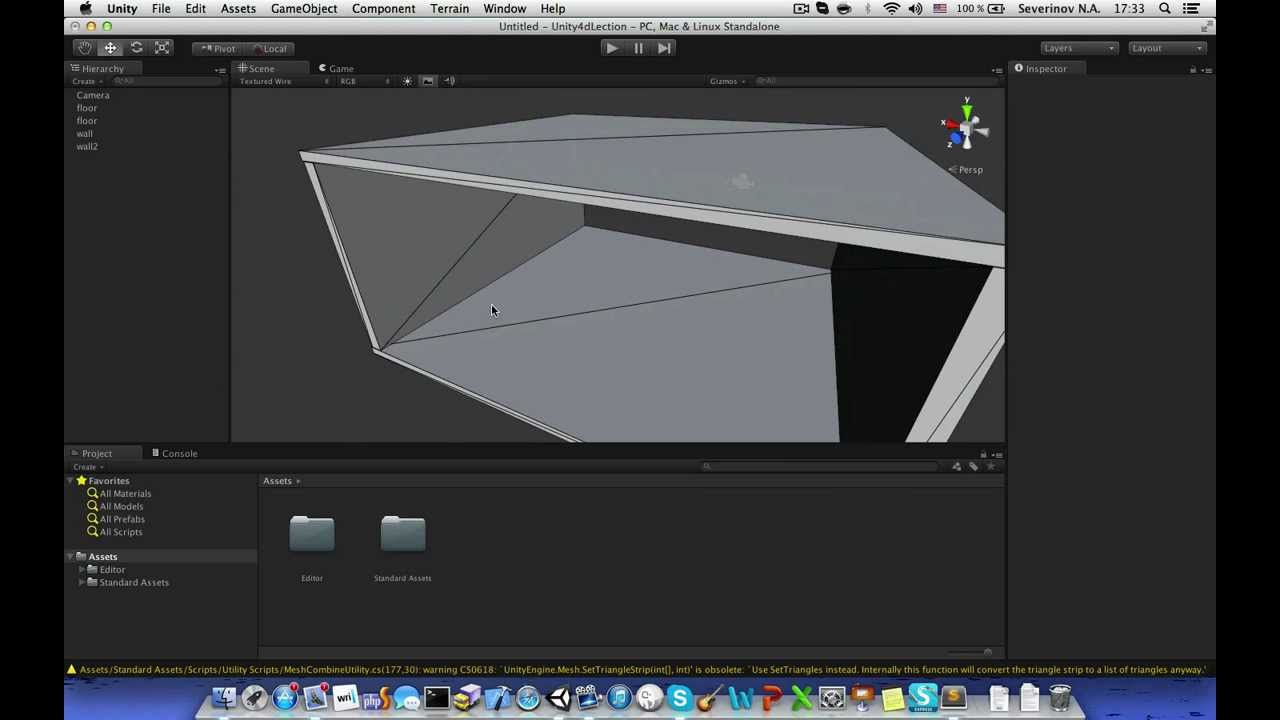Open the Standard Assets folder thumbnail
This screenshot has height=720, width=1280.
[403, 535]
